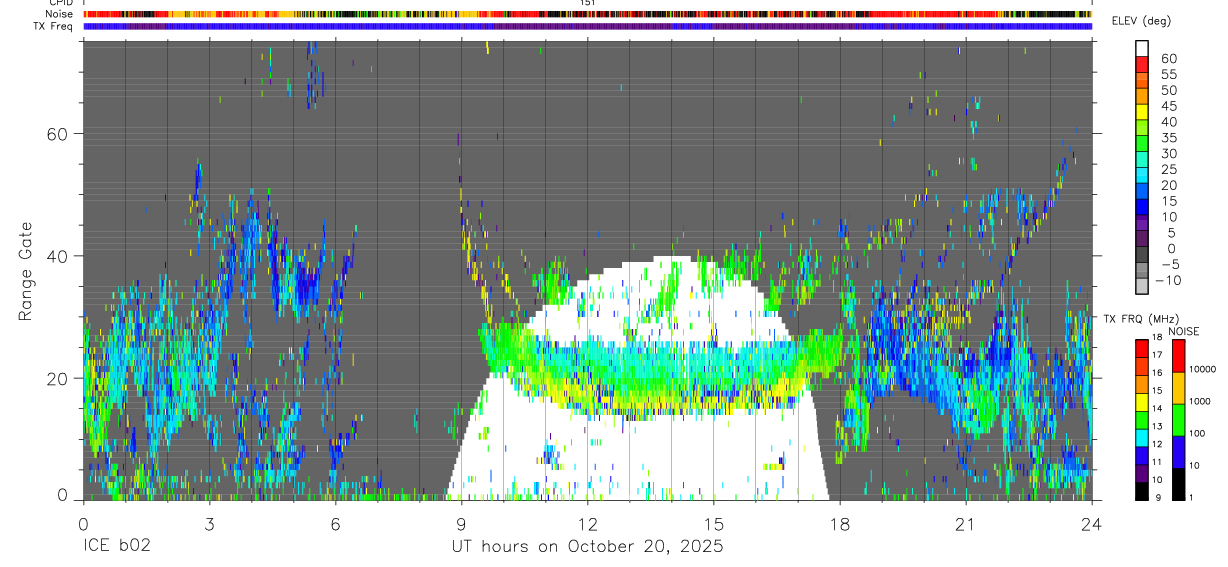Viewport: 1228px width, 567px height.
Task: Click the UT hours axis tick label 21
Action: point(965,523)
